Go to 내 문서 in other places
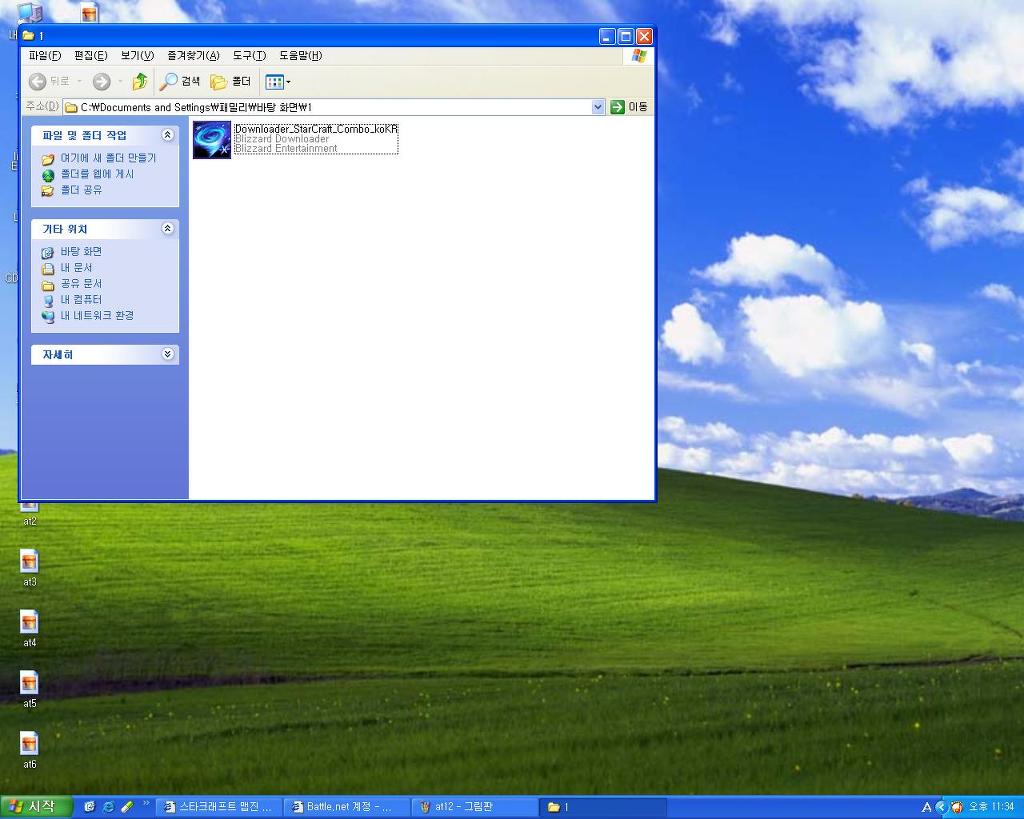This screenshot has height=819, width=1024. click(x=76, y=267)
